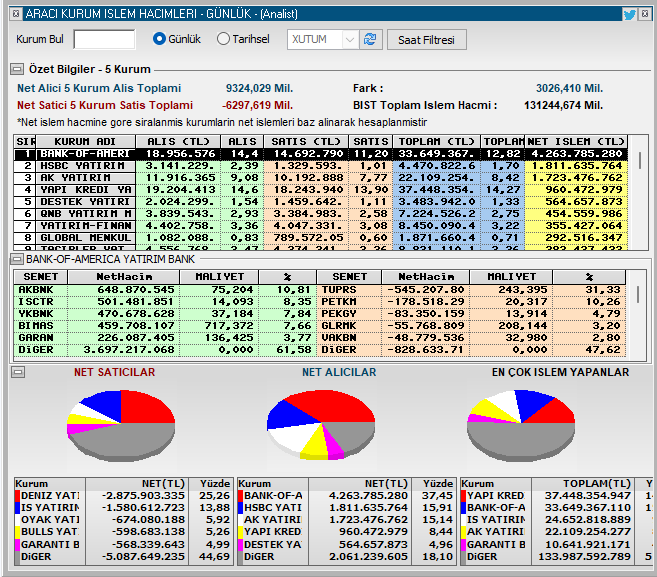Image resolution: width=657 pixels, height=577 pixels.
Task: Click TUPRS in the sold stocks list
Action: 339,290
